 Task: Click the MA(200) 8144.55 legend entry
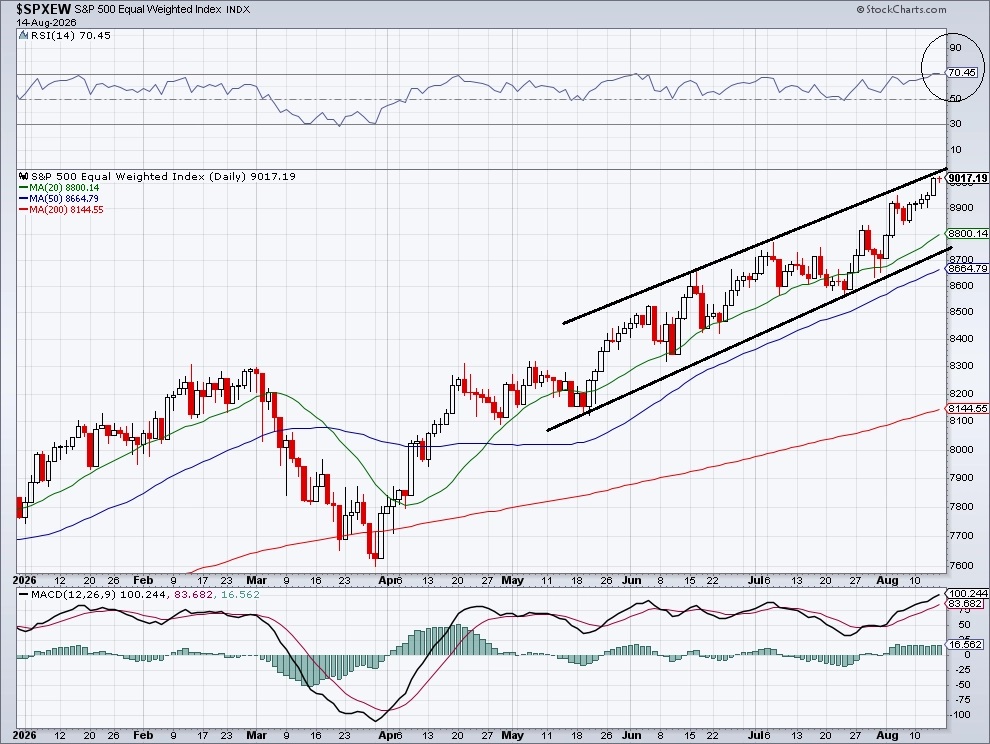tap(61, 209)
